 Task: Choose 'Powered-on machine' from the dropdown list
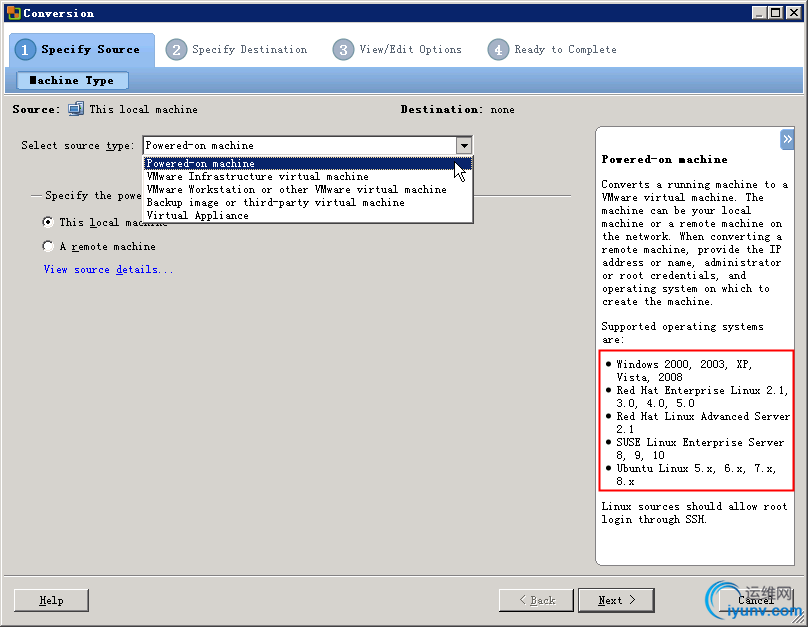308,163
